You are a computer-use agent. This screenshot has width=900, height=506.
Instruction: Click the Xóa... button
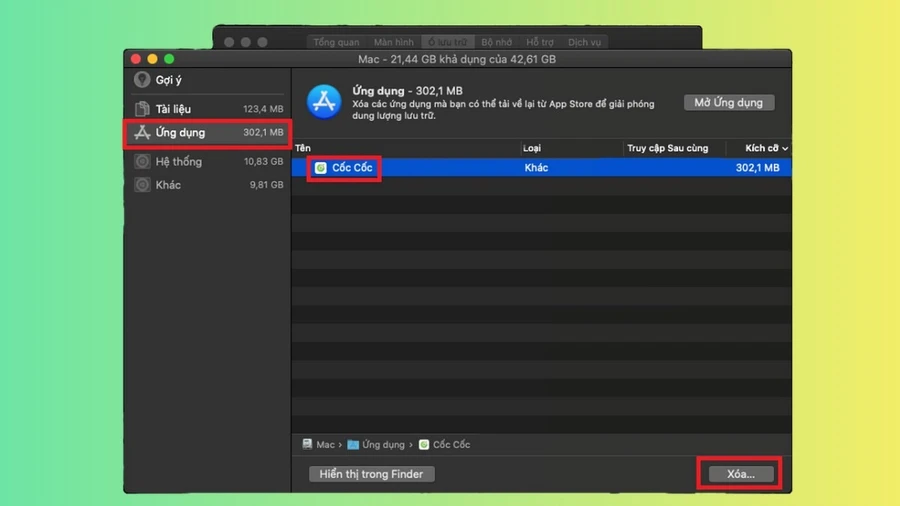740,474
